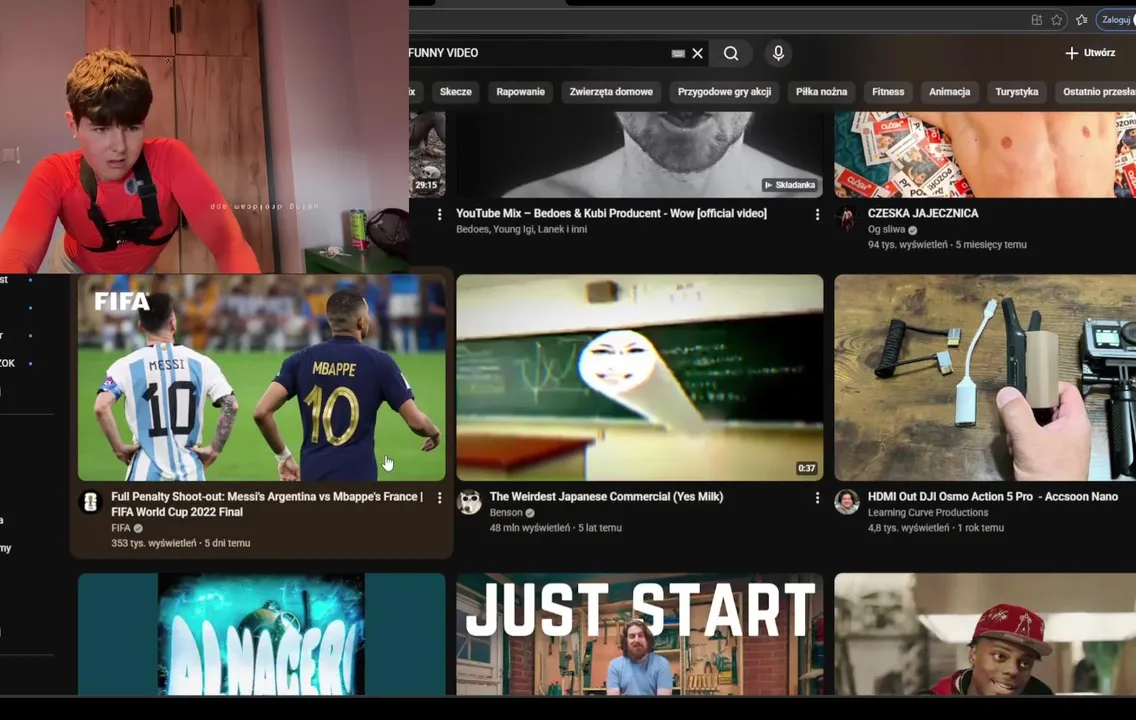Play the Messi and Mbappe thumbnail video

point(262,377)
